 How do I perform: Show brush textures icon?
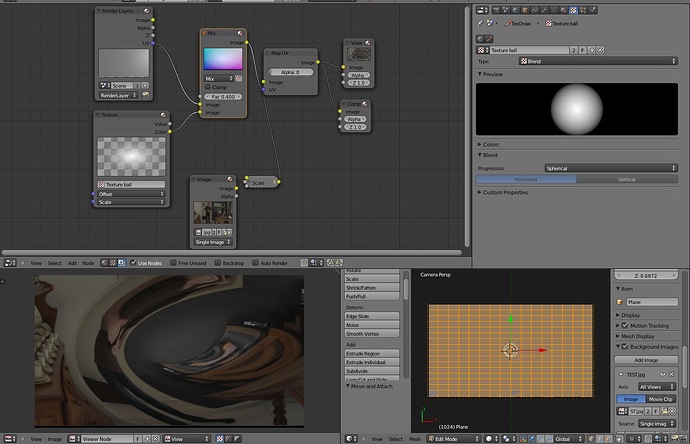489,39
